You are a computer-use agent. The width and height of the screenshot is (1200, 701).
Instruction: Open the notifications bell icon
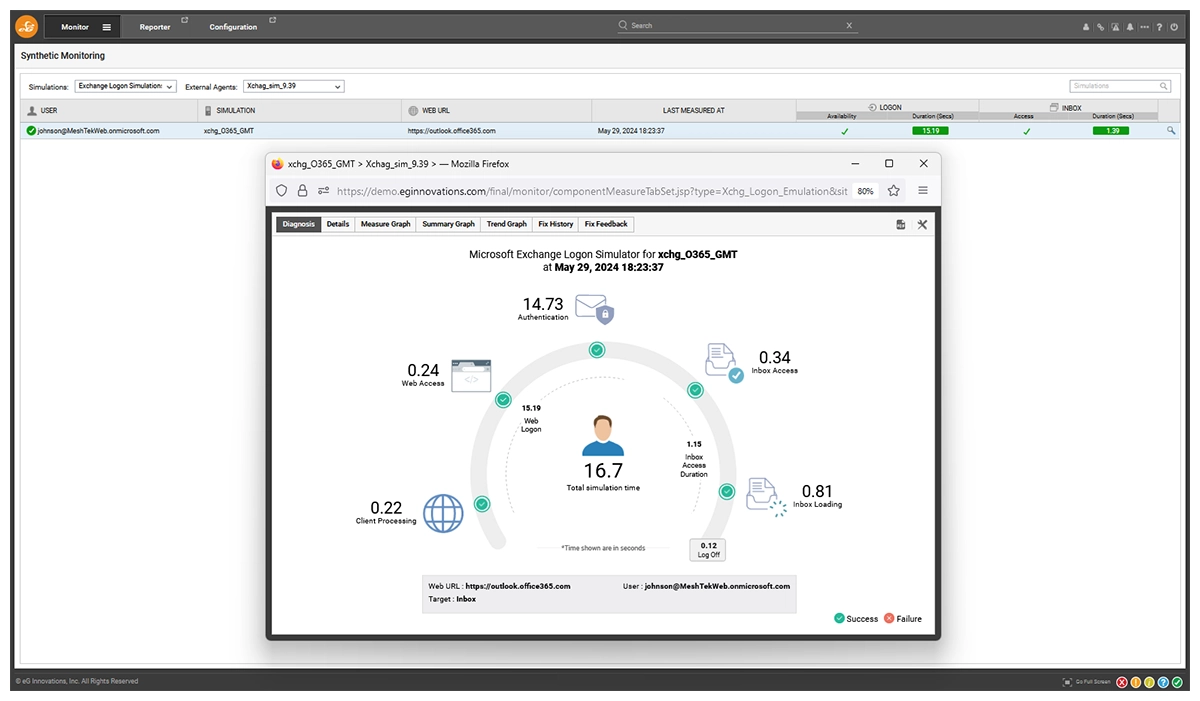(x=1130, y=27)
